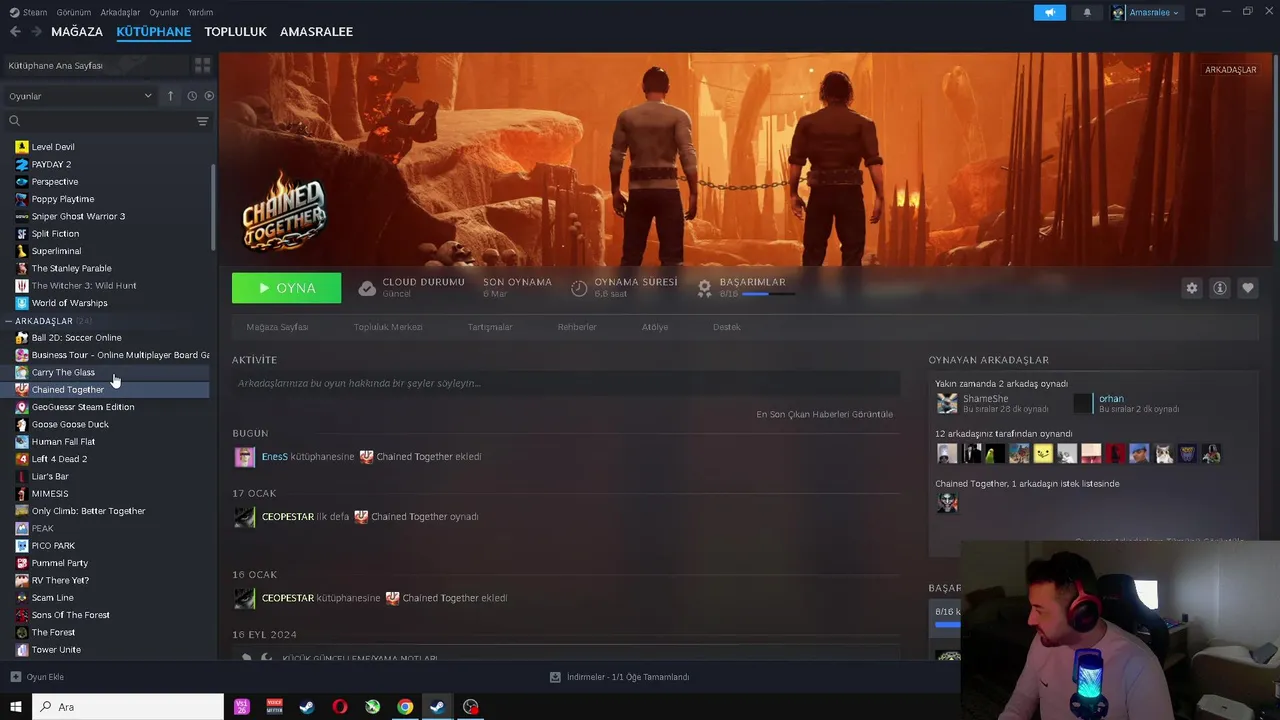Viewport: 1280px width, 720px height.
Task: Select Level Devil in the library
Action: pos(53,147)
